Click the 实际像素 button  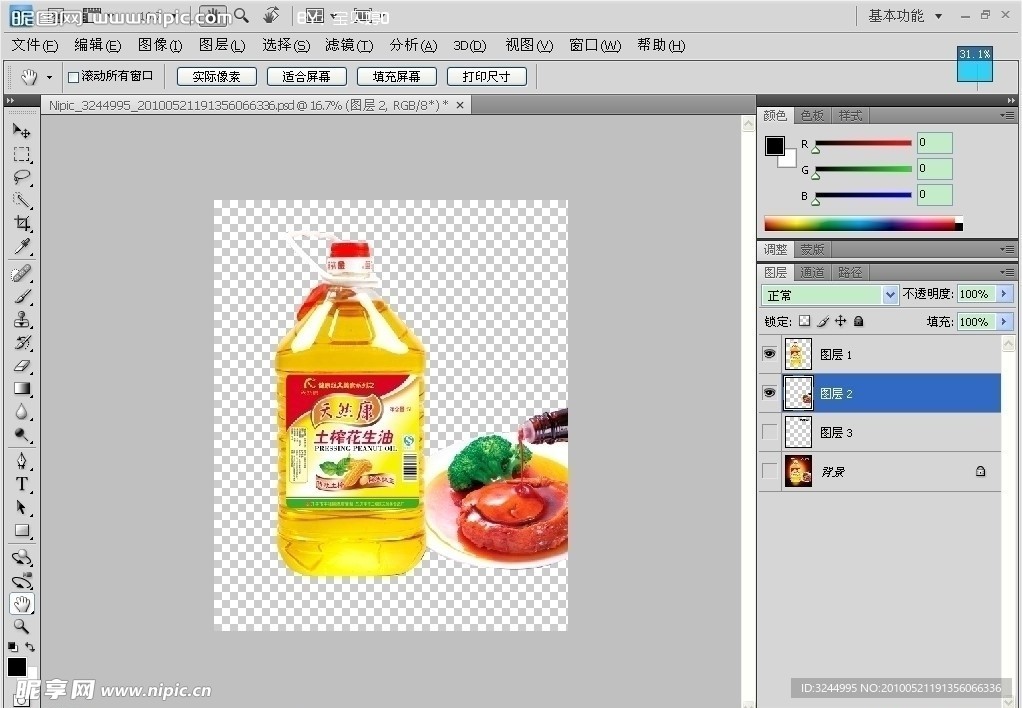(x=216, y=77)
